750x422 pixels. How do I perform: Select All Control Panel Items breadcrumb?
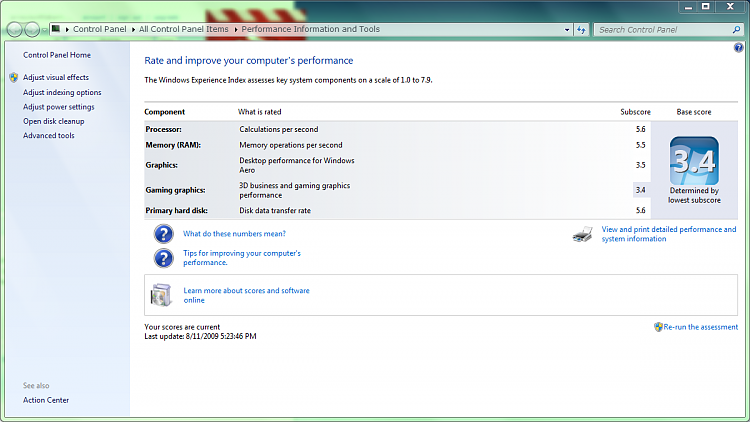[184, 29]
